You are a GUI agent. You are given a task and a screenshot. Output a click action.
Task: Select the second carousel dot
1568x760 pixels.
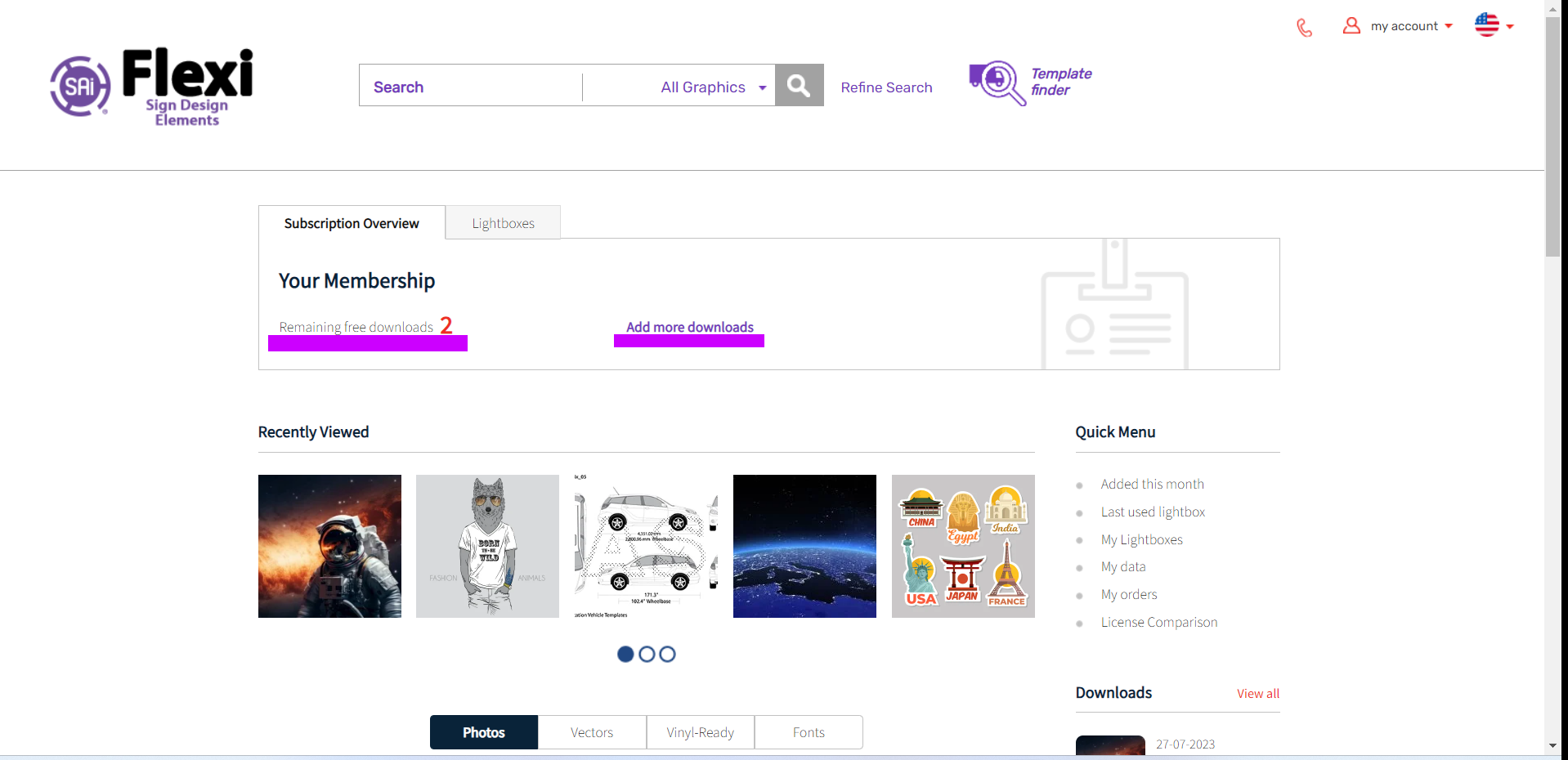pyautogui.click(x=646, y=654)
